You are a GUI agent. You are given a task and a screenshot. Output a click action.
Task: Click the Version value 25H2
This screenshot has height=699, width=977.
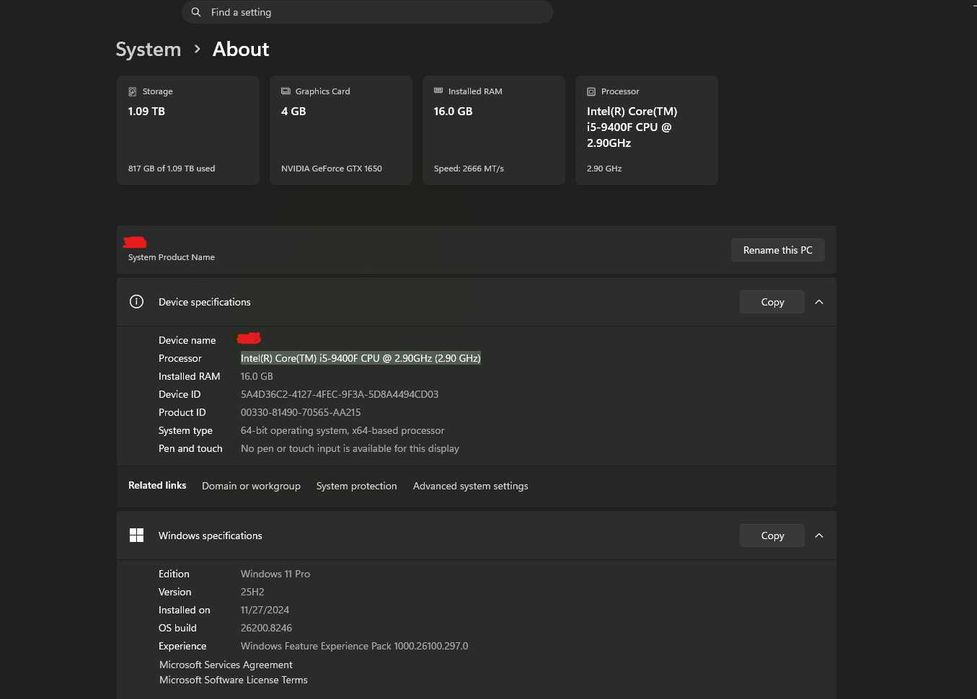click(252, 592)
